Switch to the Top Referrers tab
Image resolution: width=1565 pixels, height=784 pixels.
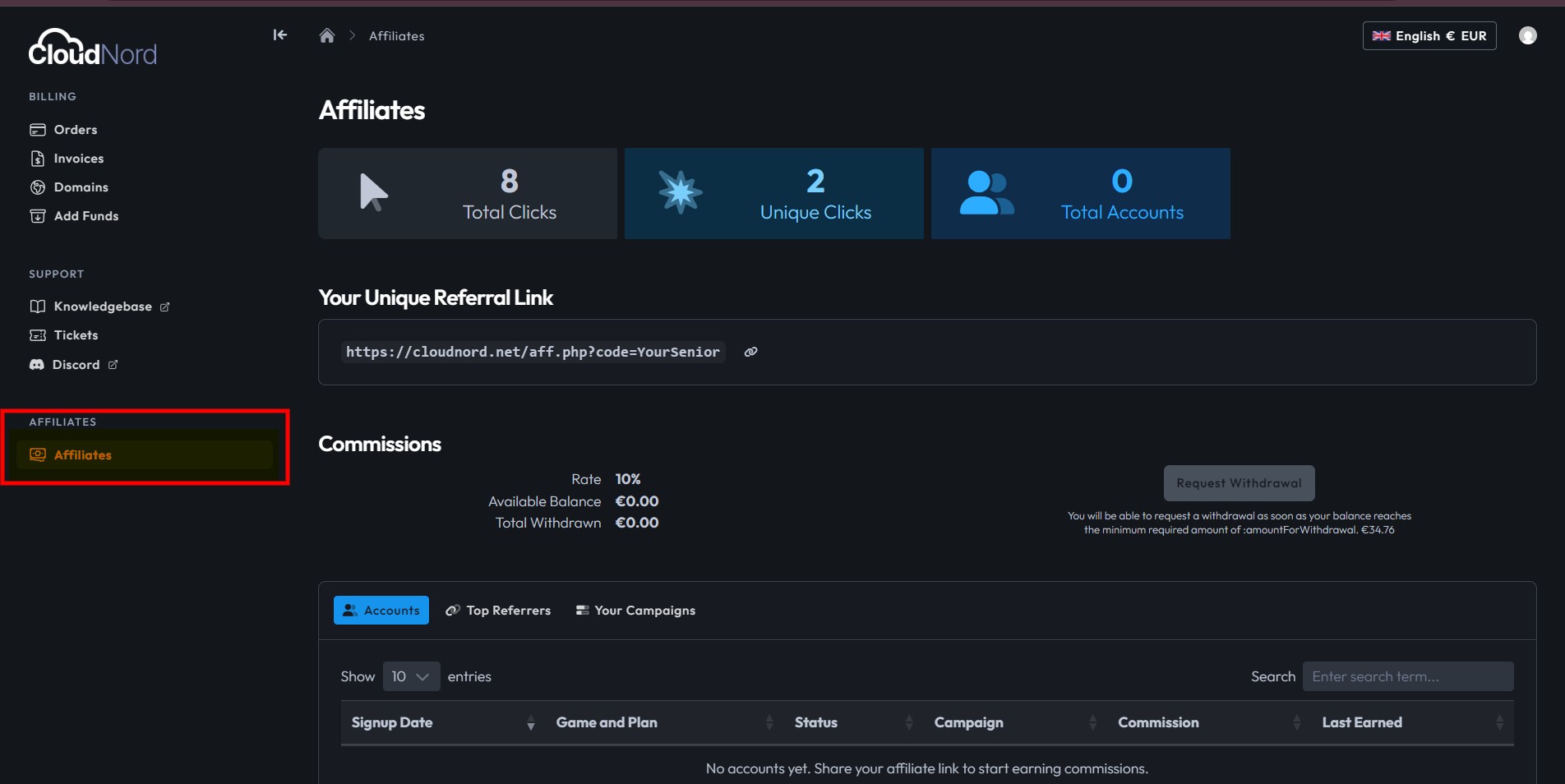498,611
